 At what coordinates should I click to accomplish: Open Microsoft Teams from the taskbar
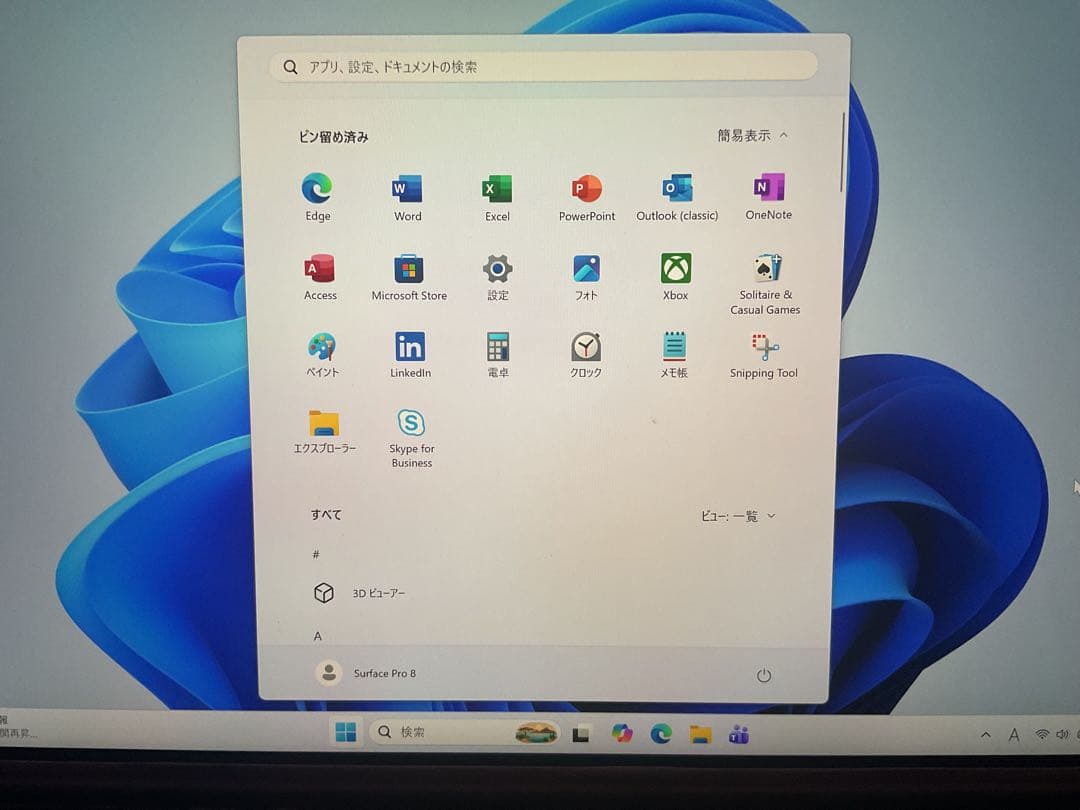point(739,735)
